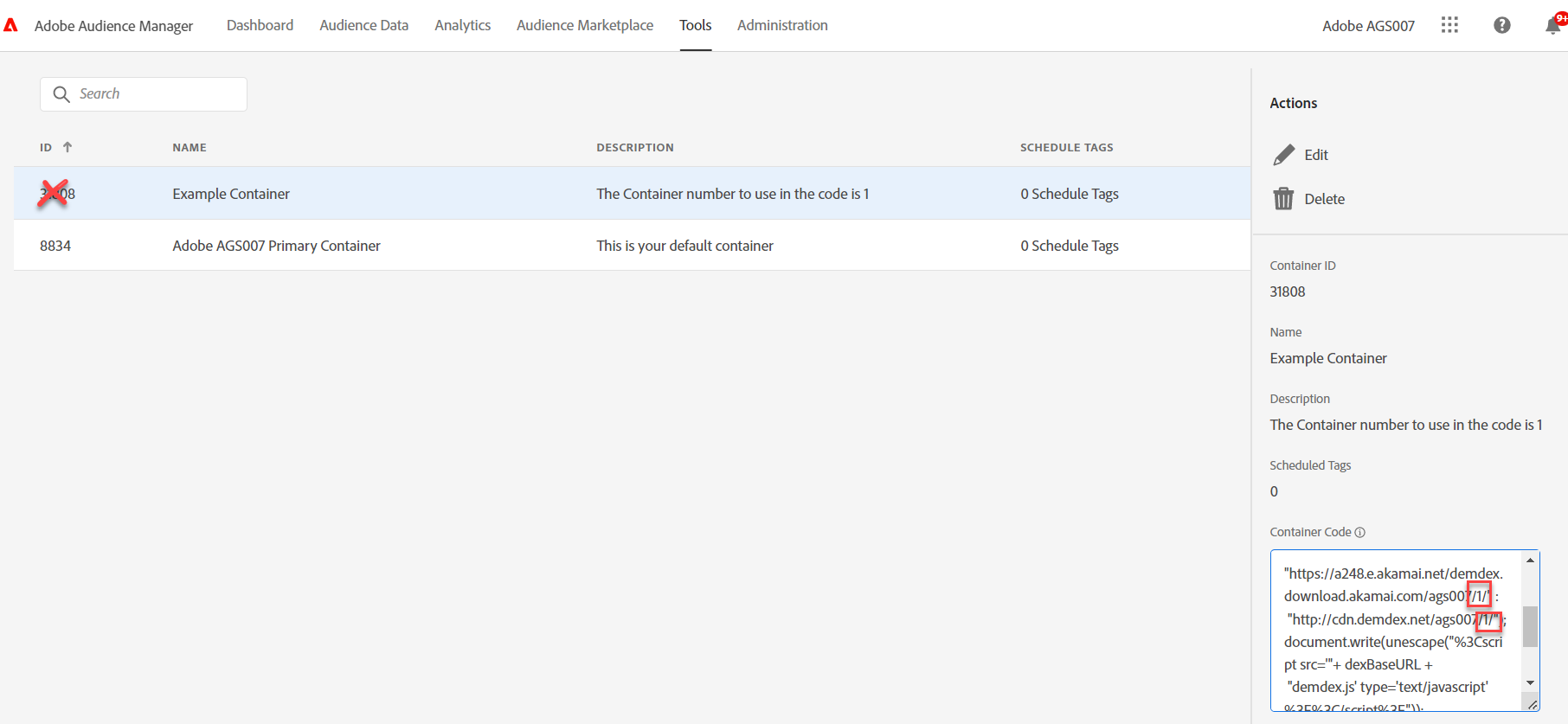Open the Adobe AGS007 account dropdown
The width and height of the screenshot is (1568, 724).
1368,26
